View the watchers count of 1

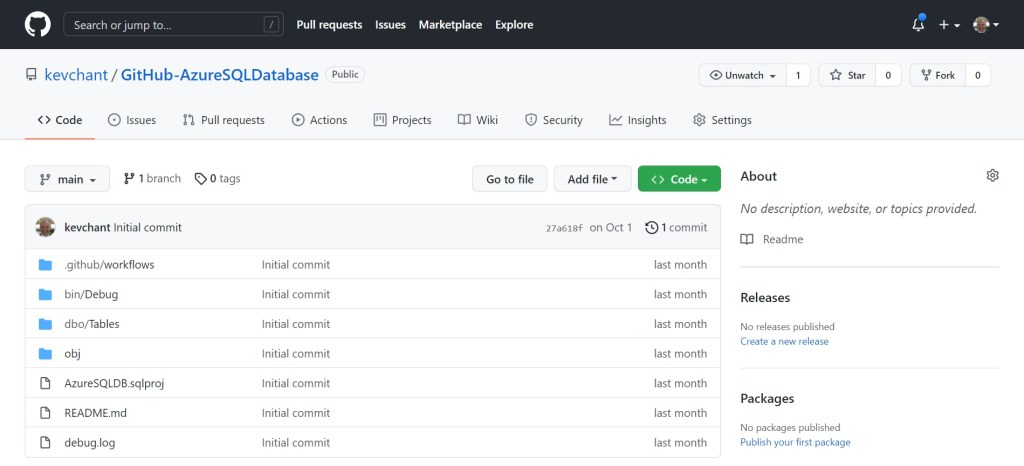click(798, 75)
